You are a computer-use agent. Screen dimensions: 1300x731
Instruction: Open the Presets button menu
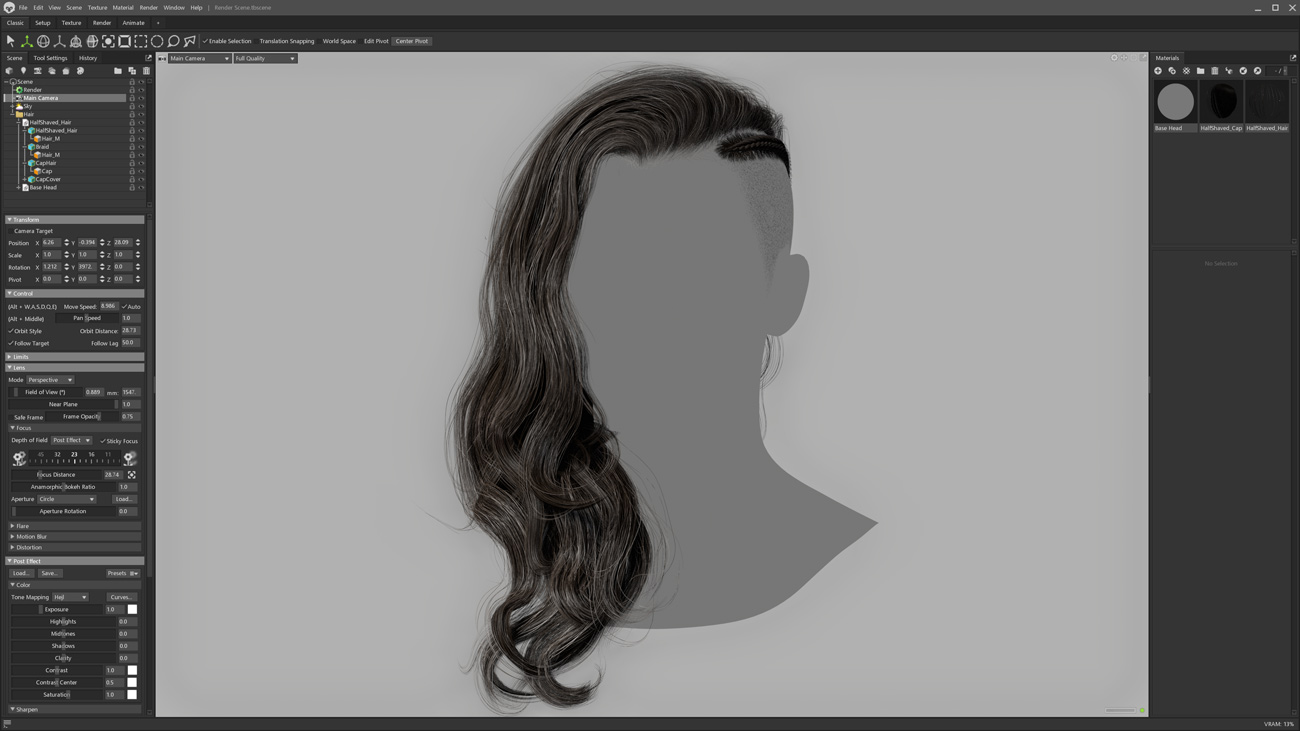coord(123,573)
